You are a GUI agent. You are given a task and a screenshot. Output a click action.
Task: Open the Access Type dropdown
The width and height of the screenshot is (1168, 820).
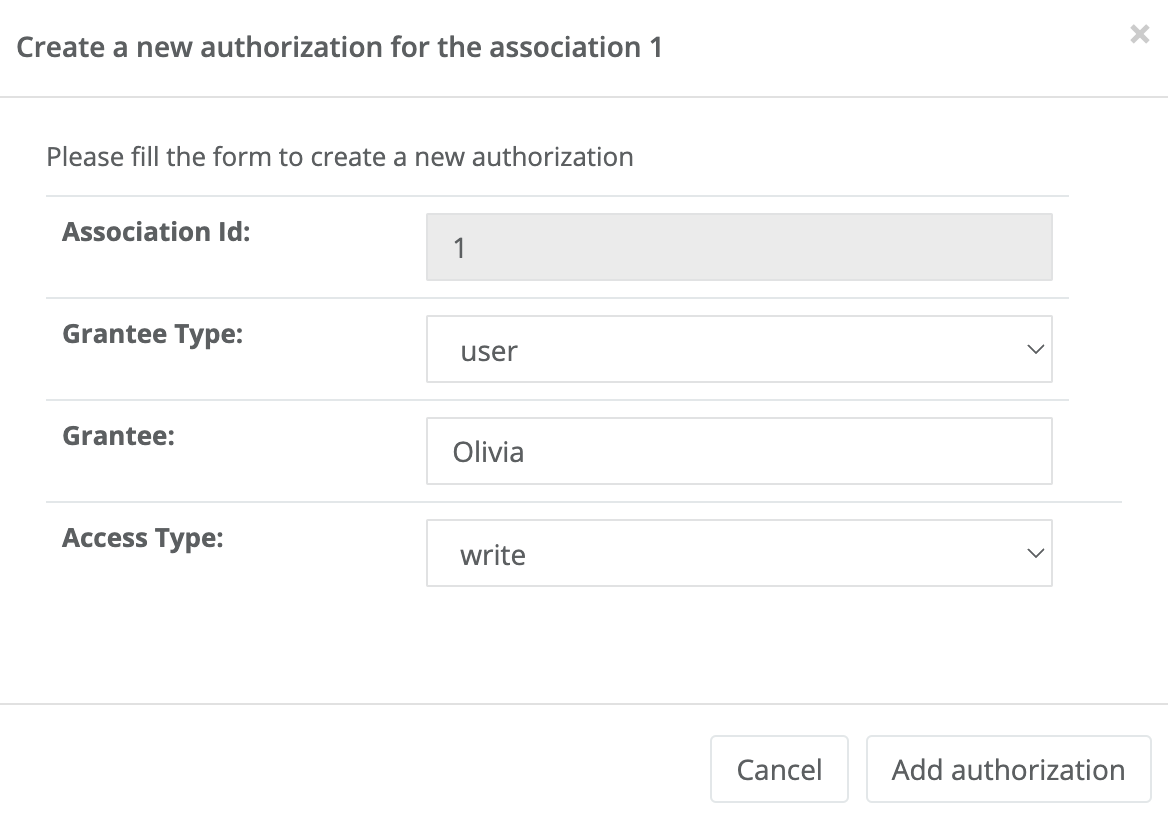click(x=739, y=553)
